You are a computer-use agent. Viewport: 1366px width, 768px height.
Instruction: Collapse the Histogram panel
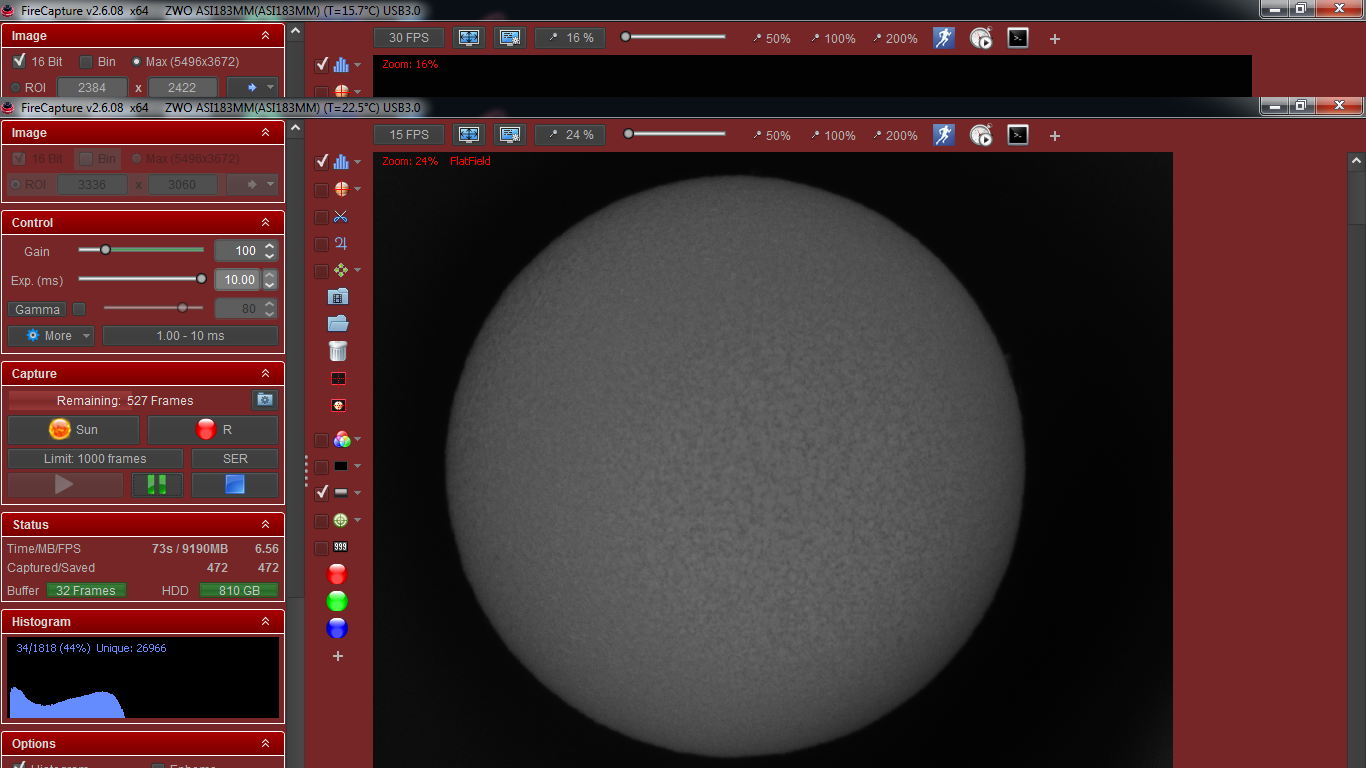(x=265, y=622)
